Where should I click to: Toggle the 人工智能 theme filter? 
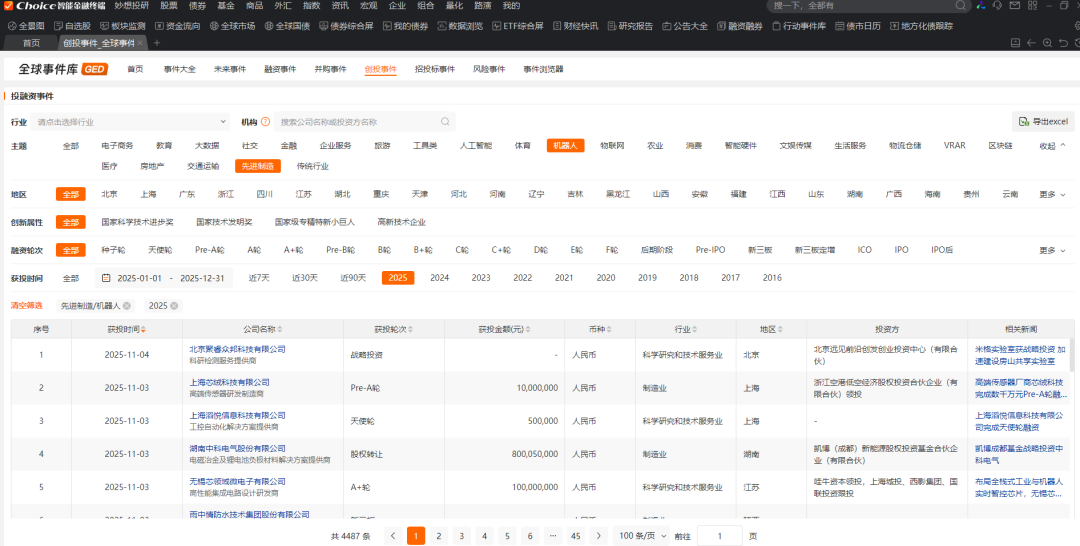coord(475,145)
